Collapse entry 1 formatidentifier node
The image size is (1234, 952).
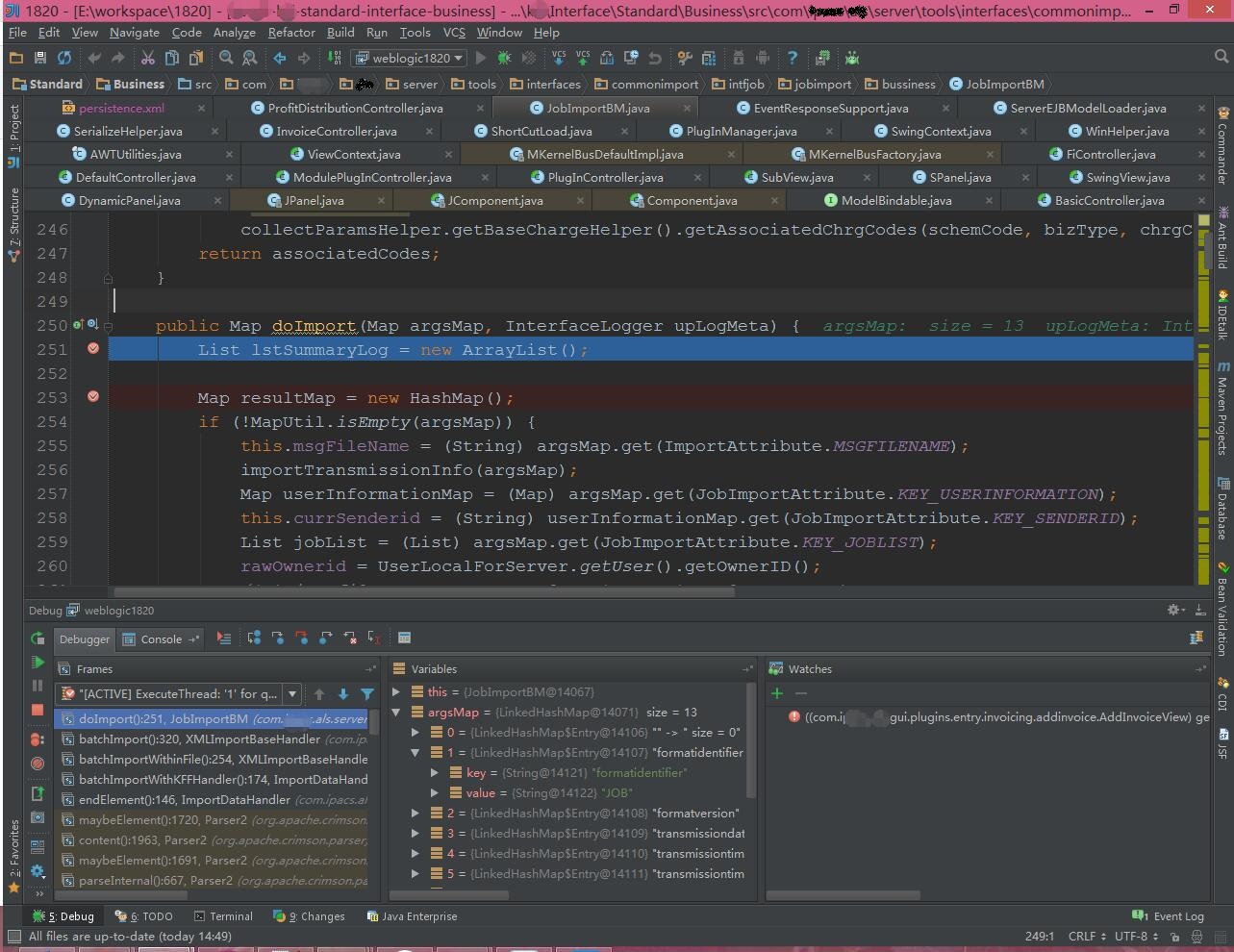(x=416, y=752)
